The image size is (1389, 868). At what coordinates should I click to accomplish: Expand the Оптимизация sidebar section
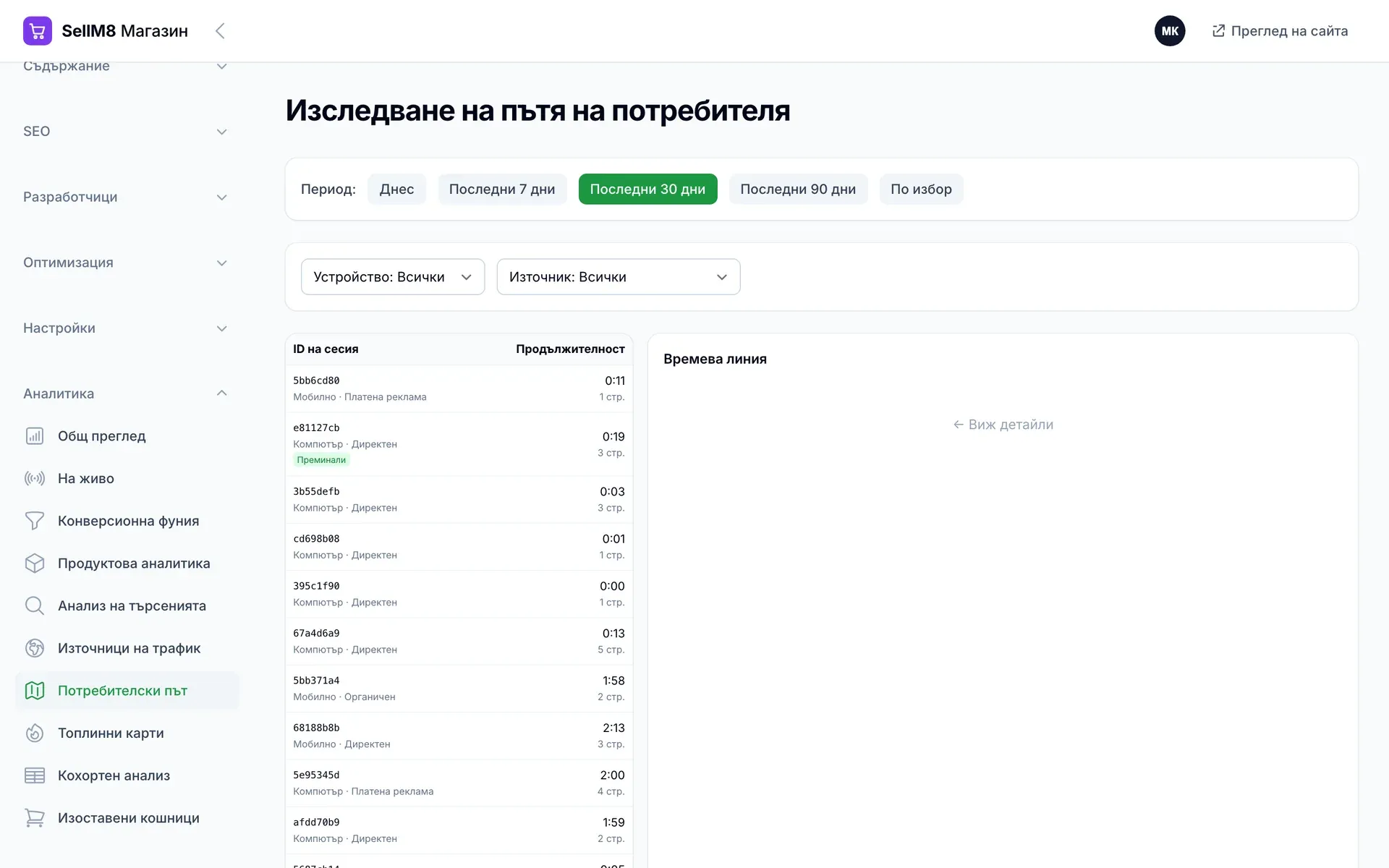[126, 263]
